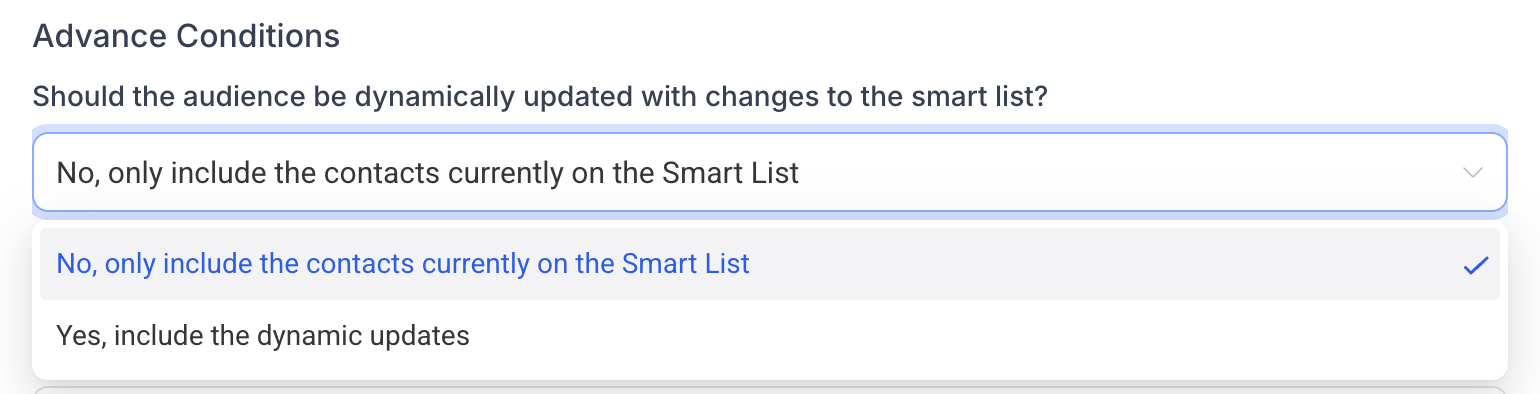This screenshot has height=394, width=1540.
Task: Toggle the checkmark on the No option row
Action: (1475, 265)
